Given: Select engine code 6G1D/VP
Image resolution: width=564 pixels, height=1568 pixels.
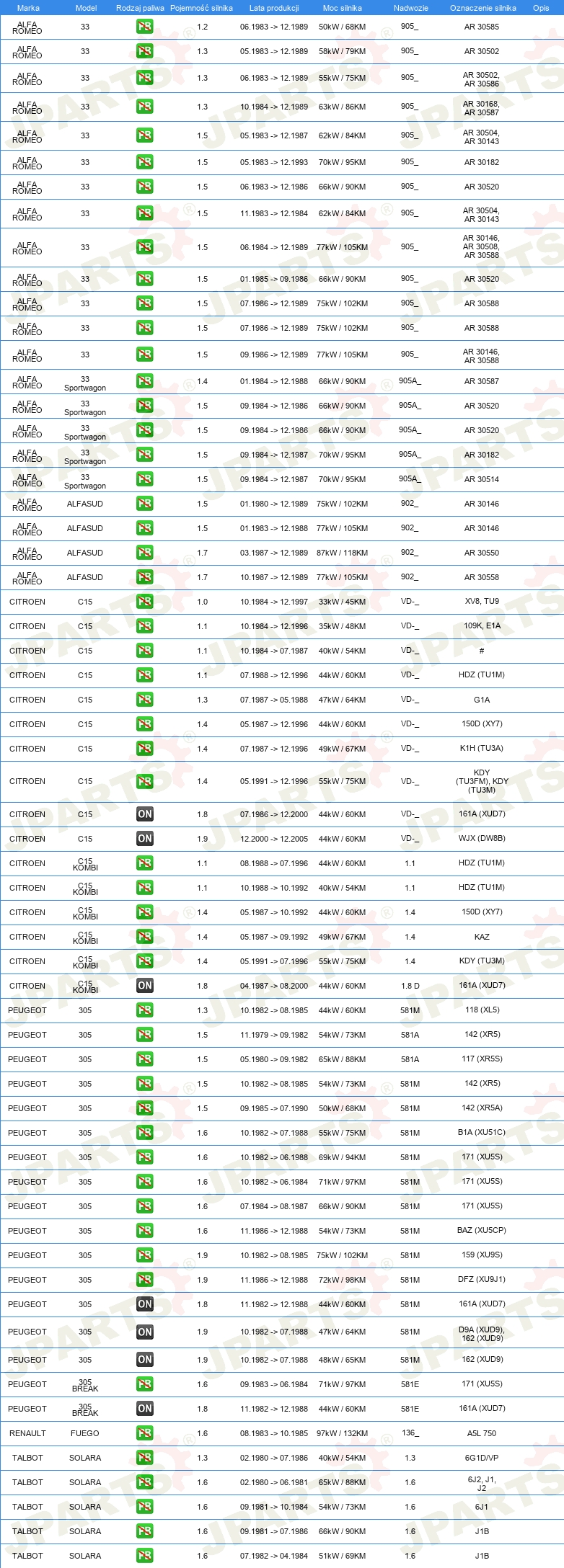Looking at the screenshot, I should [482, 1458].
